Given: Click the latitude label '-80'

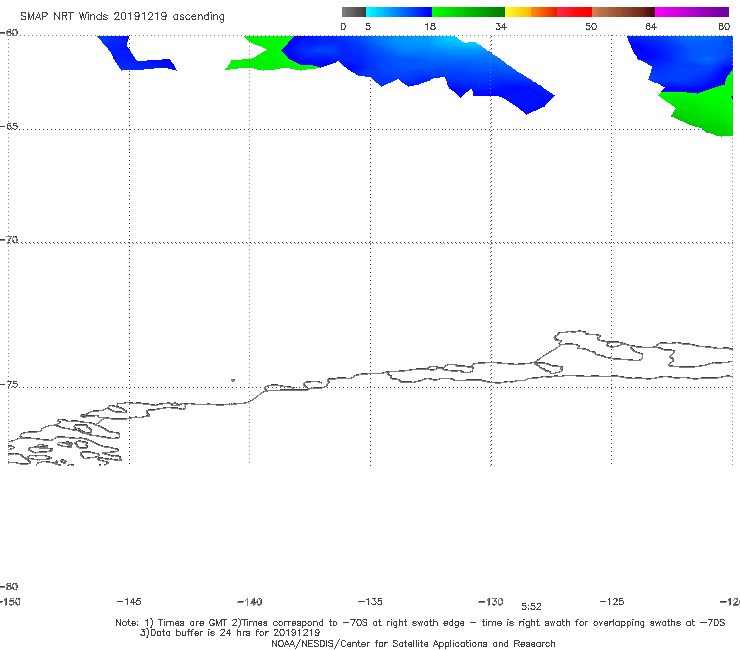Looking at the screenshot, I should pos(9,587).
